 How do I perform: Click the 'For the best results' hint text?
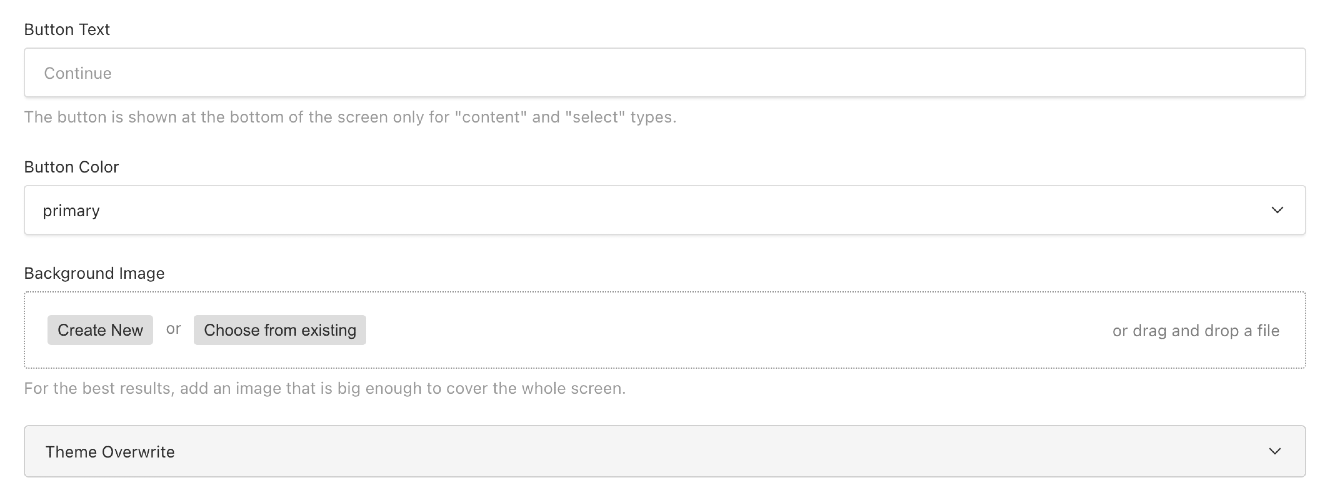tap(325, 388)
